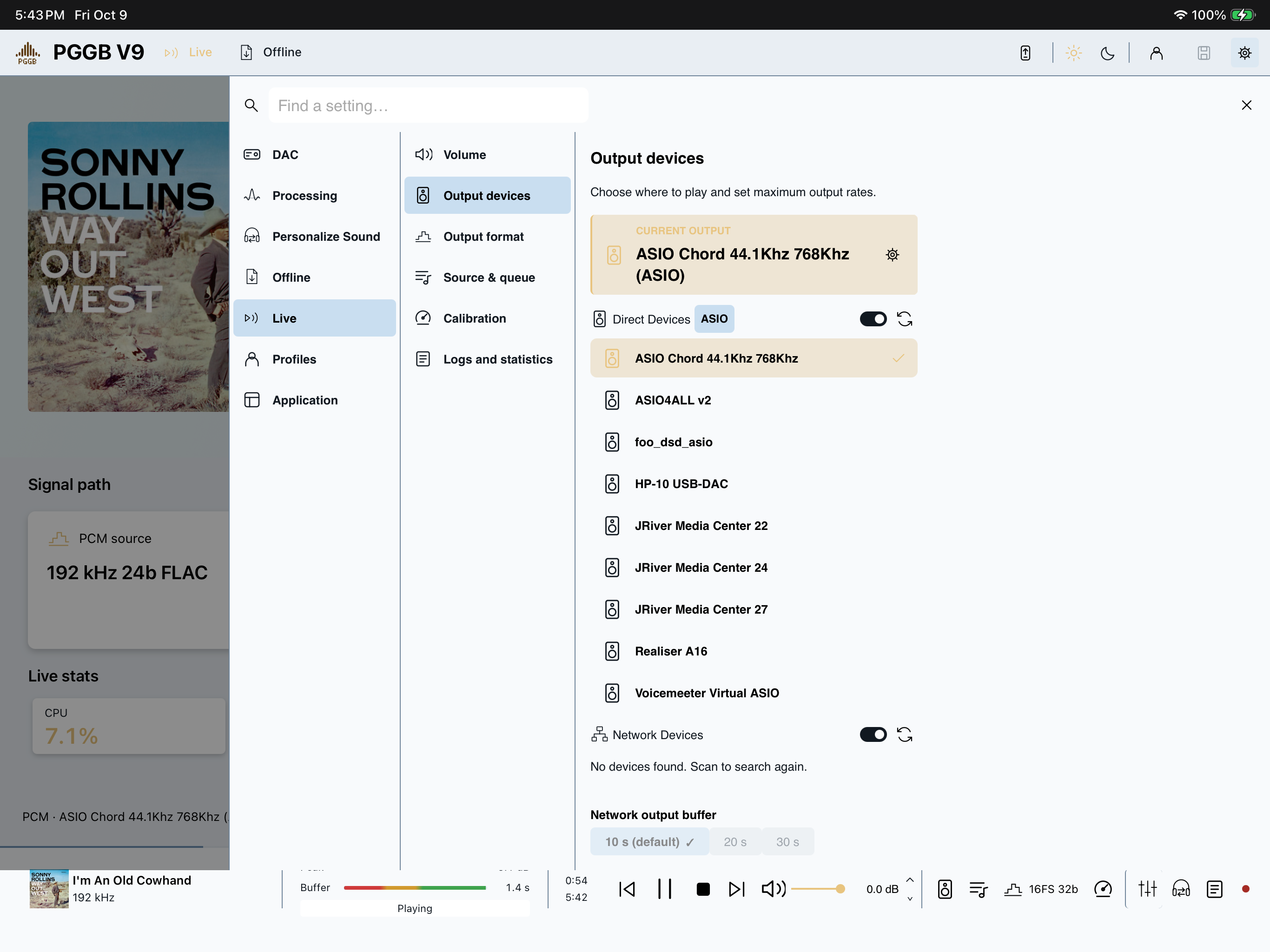Open headphone personalize icon in player bar

(x=1181, y=889)
